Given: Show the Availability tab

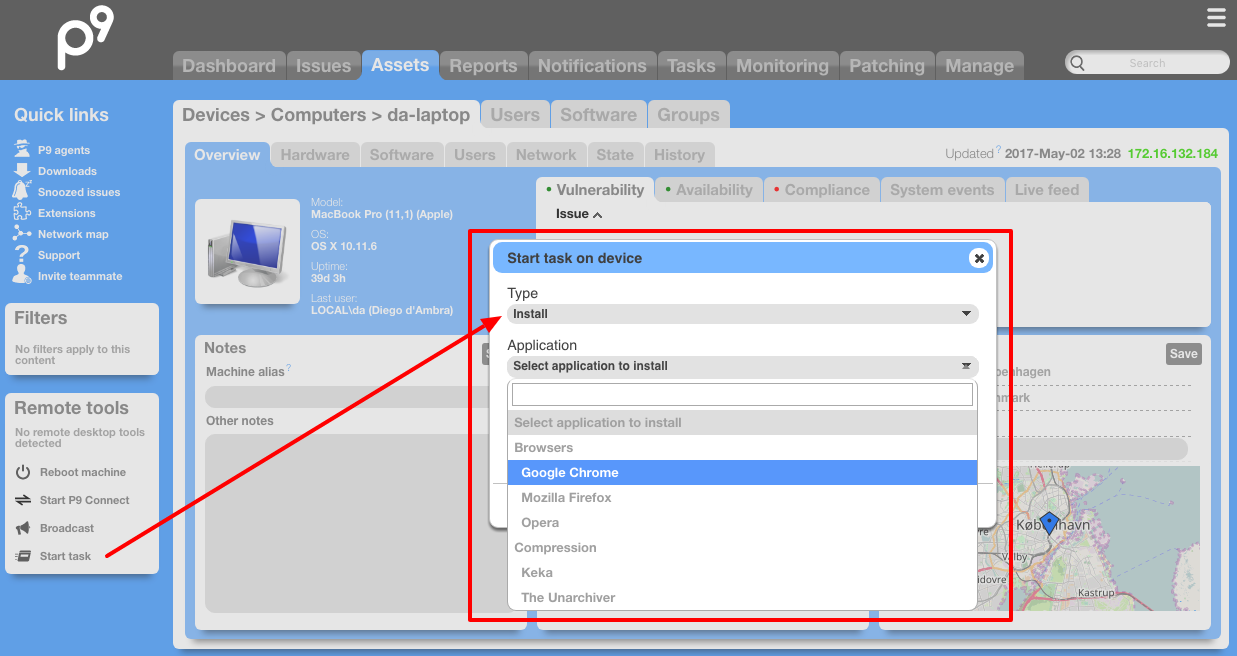Looking at the screenshot, I should tap(709, 190).
